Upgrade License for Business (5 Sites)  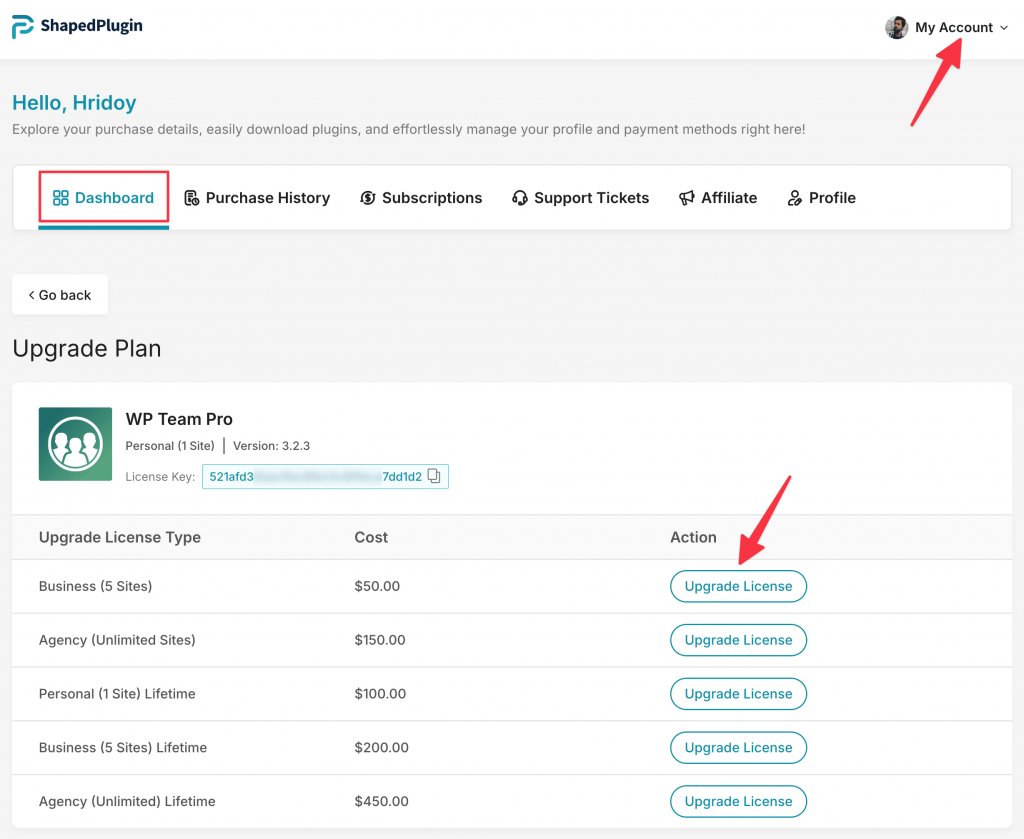[x=739, y=586]
